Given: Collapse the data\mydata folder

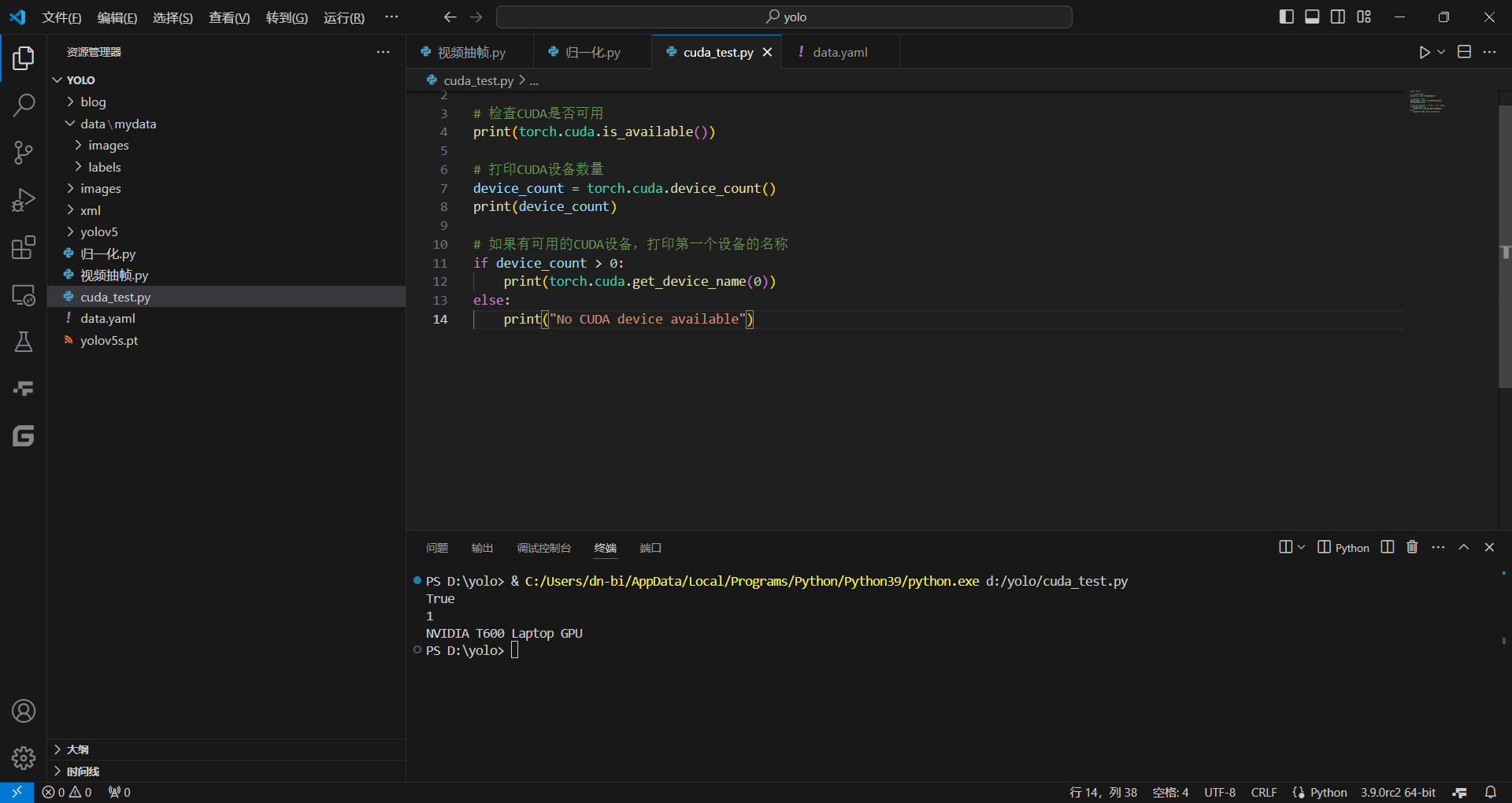Looking at the screenshot, I should click(70, 124).
